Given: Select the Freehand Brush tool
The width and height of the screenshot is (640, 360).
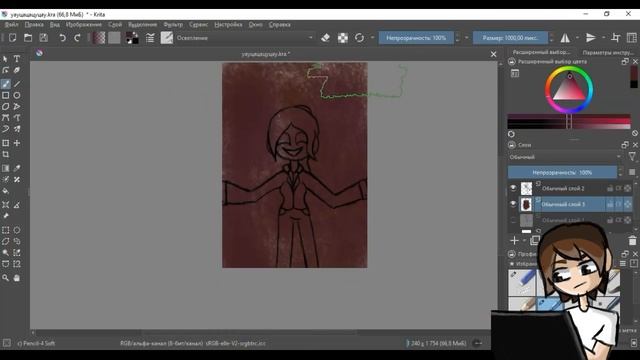Looking at the screenshot, I should [x=6, y=84].
